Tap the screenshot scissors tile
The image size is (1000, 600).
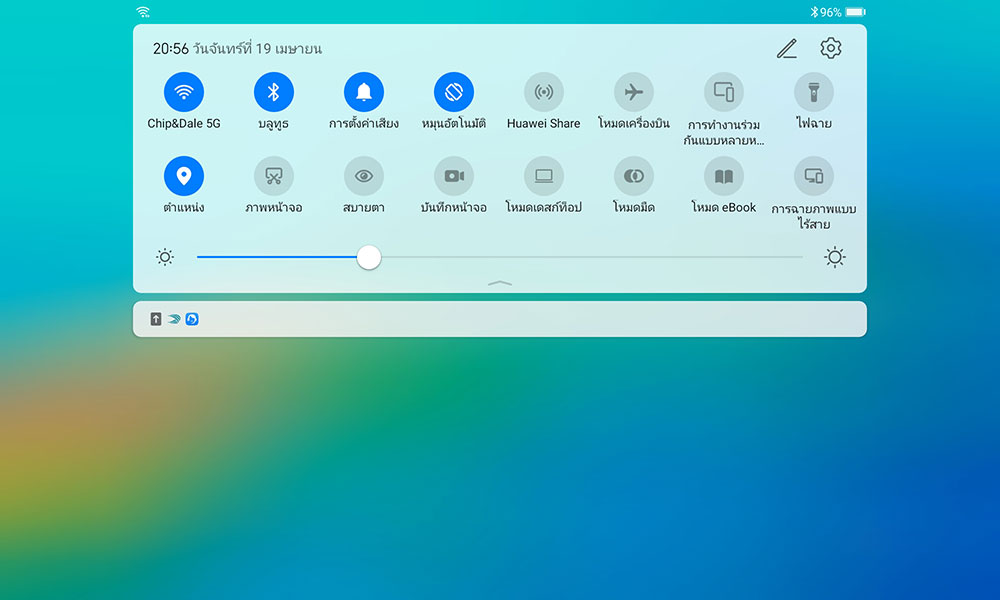pyautogui.click(x=273, y=176)
